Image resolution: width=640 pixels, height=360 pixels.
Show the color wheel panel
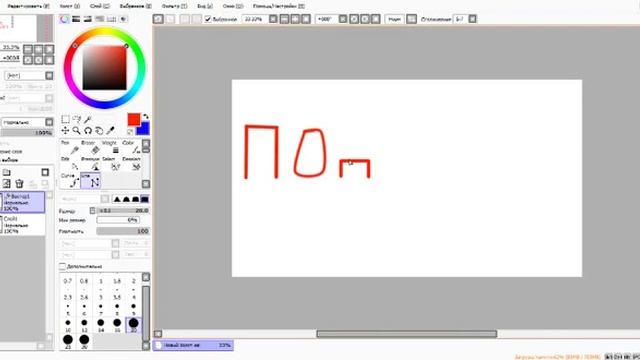tap(64, 19)
